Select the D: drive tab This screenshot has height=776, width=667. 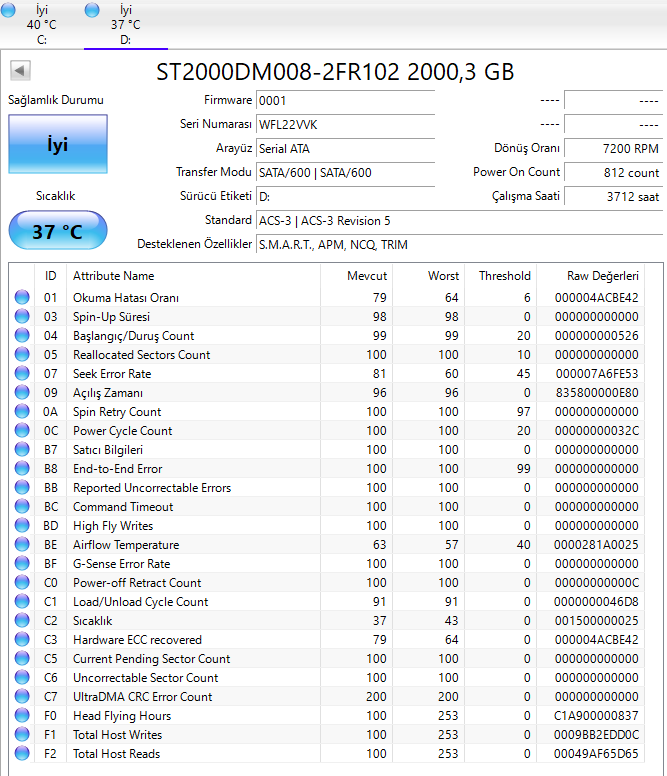[126, 24]
